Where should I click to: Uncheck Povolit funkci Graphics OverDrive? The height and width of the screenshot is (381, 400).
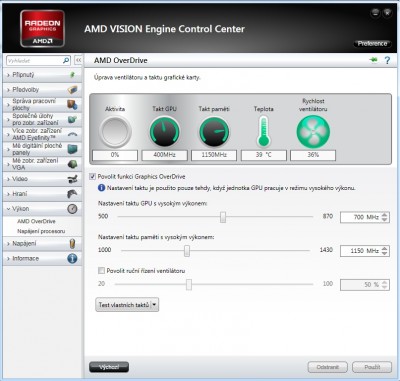pyautogui.click(x=93, y=177)
